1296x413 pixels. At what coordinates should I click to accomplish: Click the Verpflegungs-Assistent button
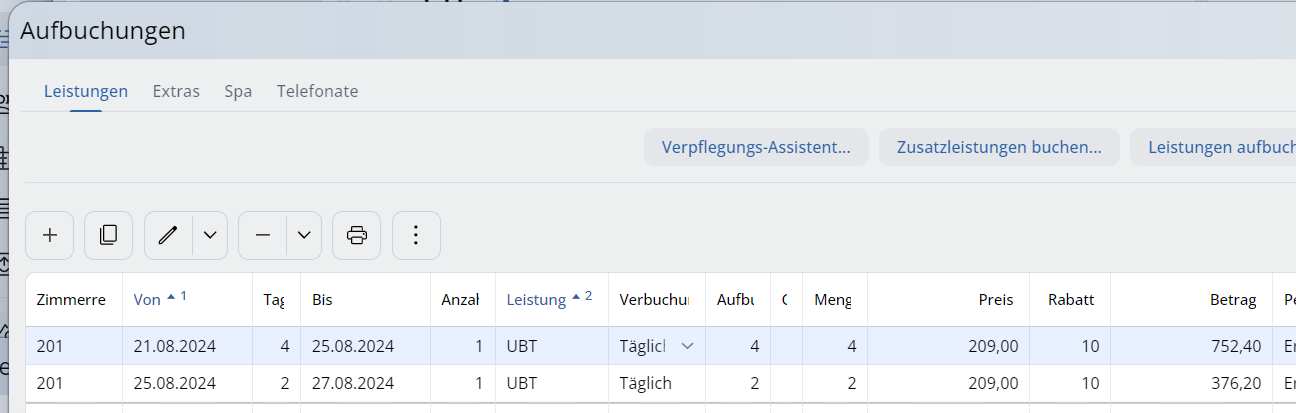756,148
